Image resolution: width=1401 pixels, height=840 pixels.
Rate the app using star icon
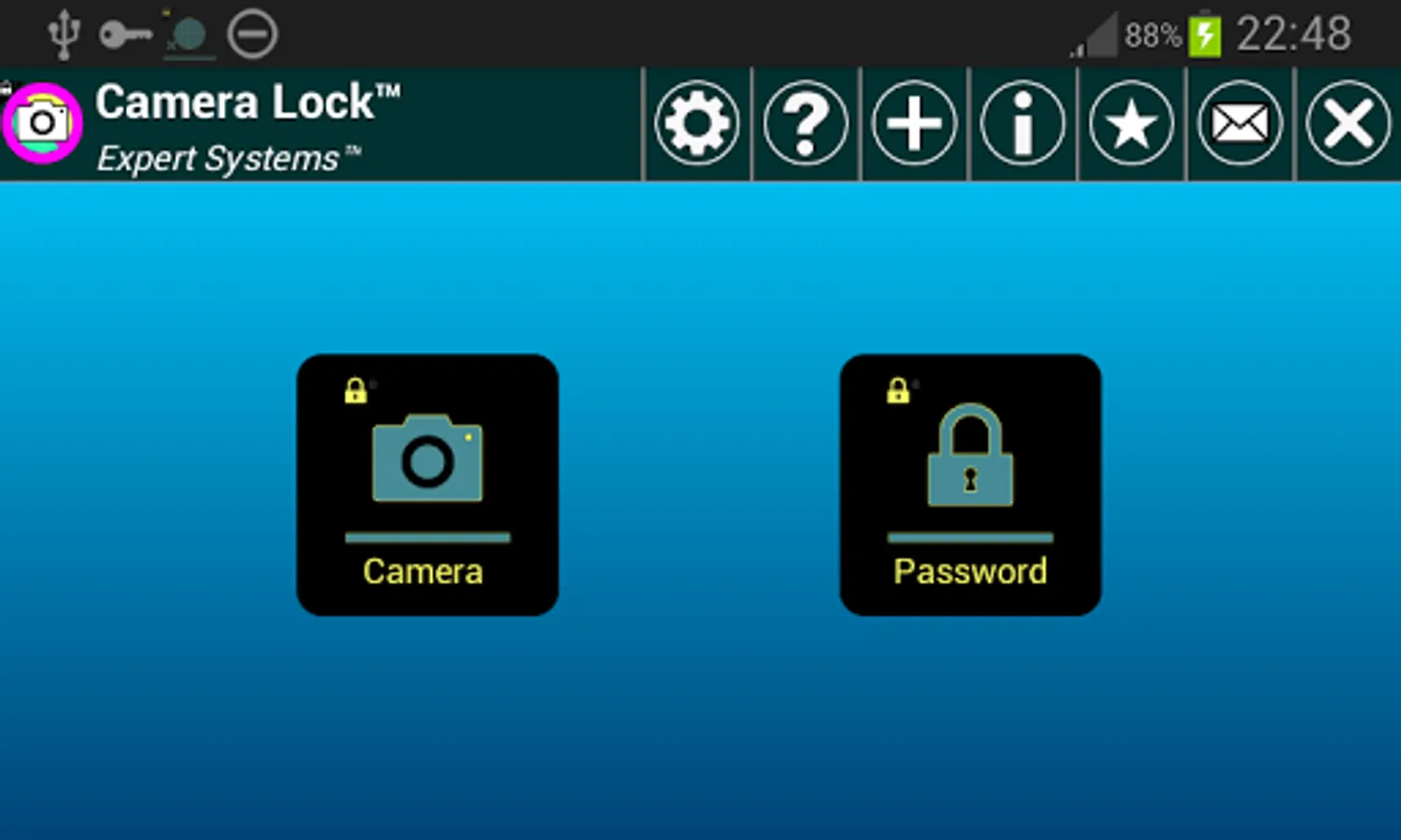click(x=1131, y=123)
